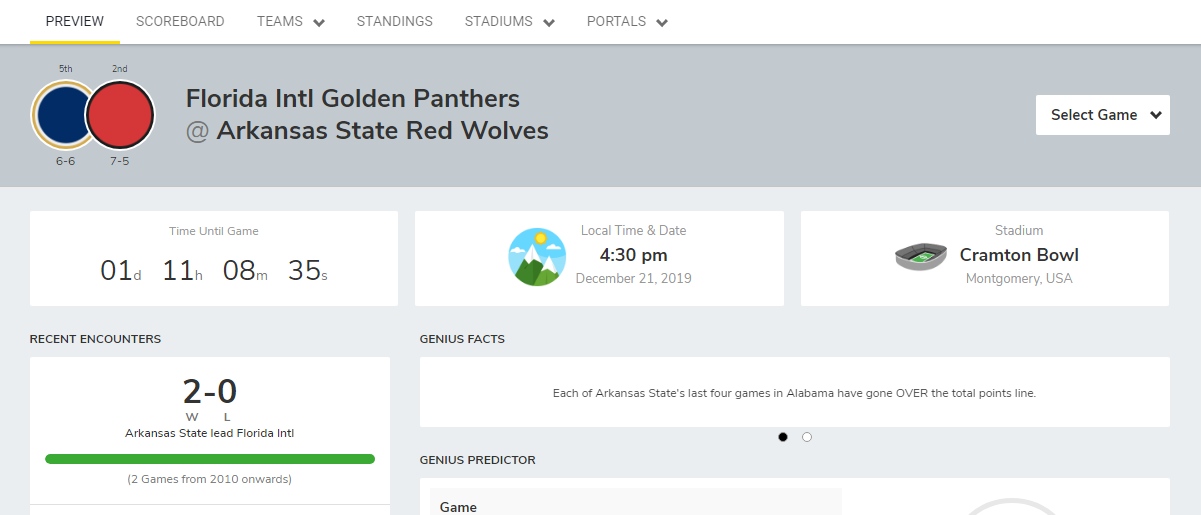Click the 2-0 recent encounters record
Image resolution: width=1201 pixels, height=515 pixels.
pos(210,392)
